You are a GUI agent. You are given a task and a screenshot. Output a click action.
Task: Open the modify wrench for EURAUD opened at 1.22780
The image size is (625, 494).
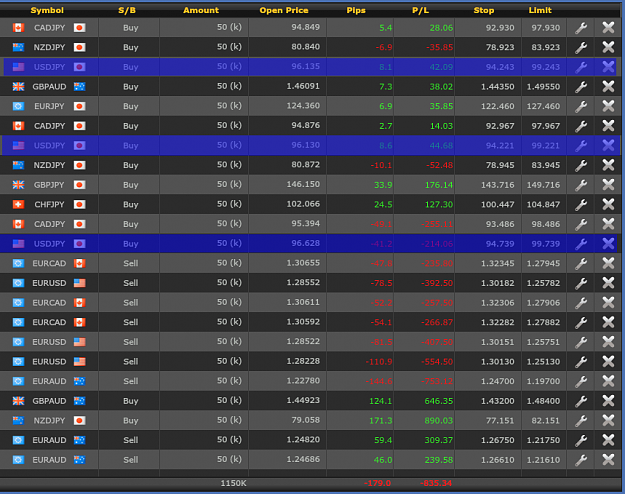(x=581, y=382)
